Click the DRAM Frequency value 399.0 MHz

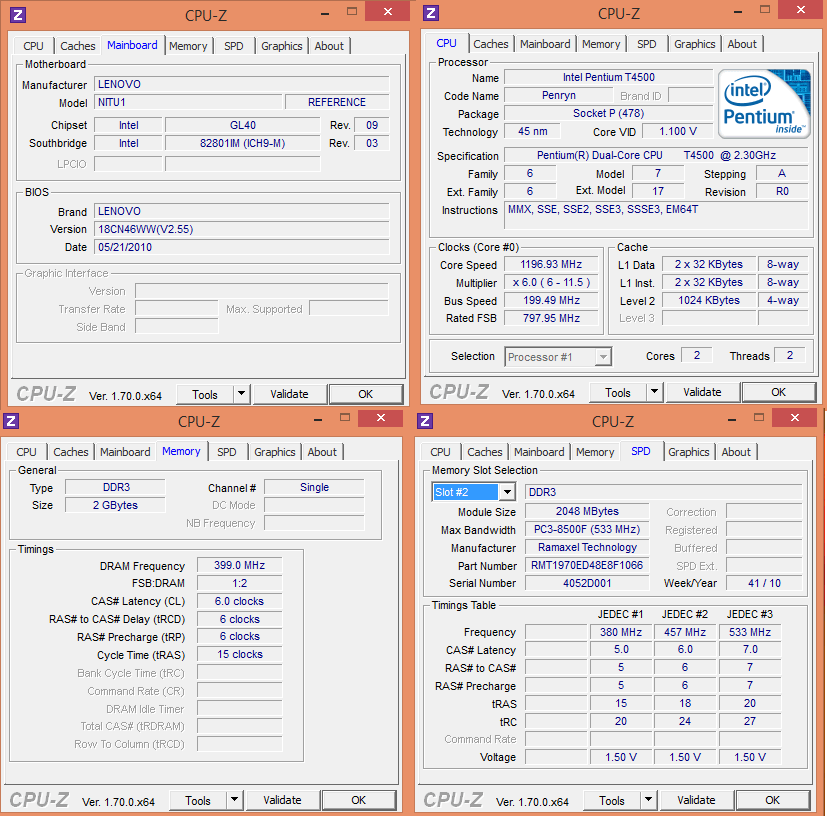239,565
